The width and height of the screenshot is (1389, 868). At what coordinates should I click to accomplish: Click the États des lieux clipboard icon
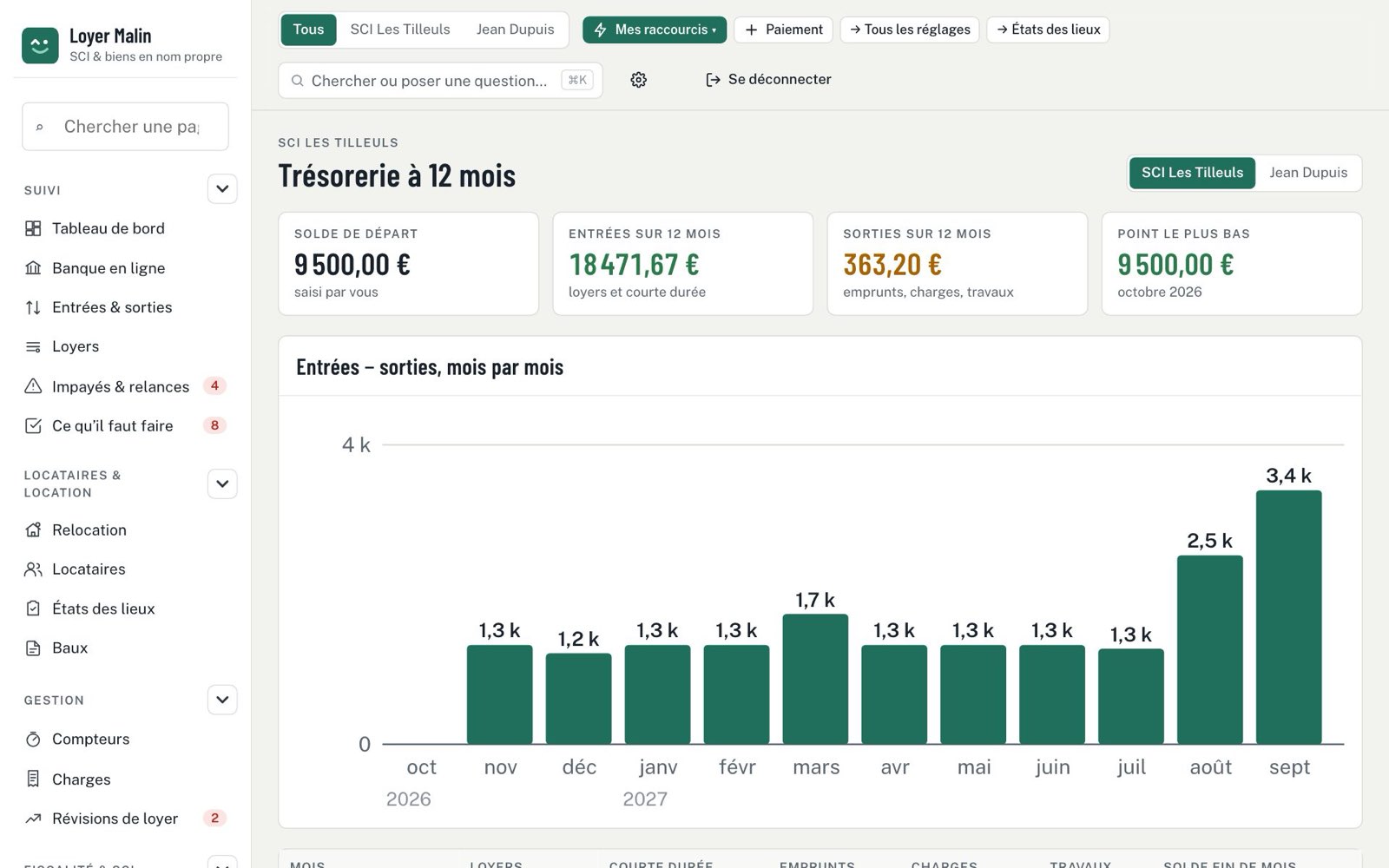click(x=33, y=608)
